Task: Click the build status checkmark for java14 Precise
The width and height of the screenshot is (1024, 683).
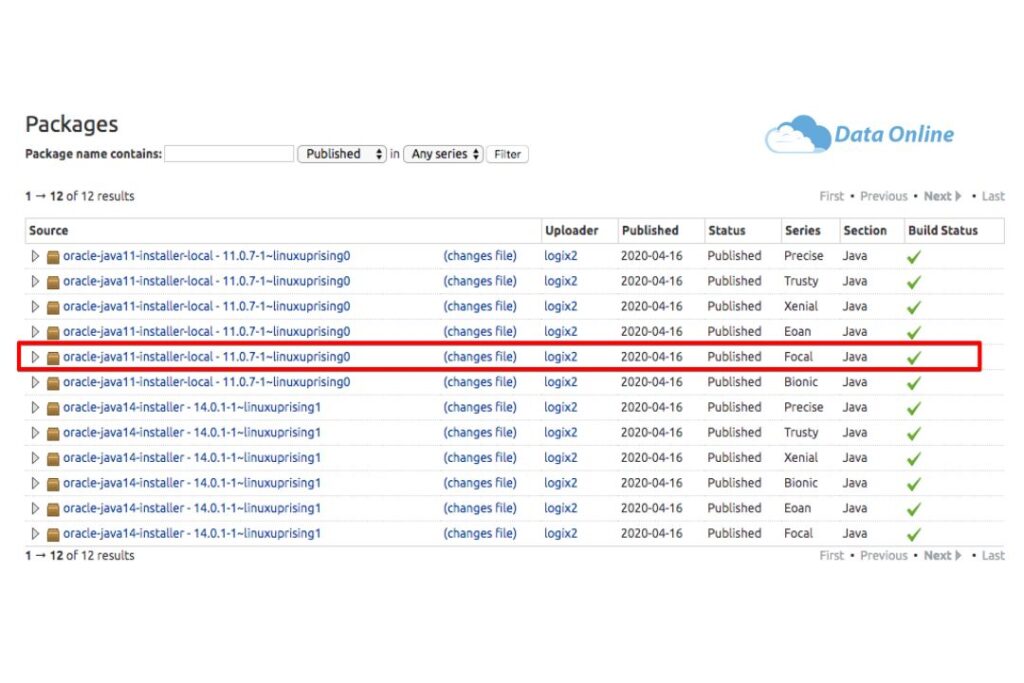Action: (914, 408)
